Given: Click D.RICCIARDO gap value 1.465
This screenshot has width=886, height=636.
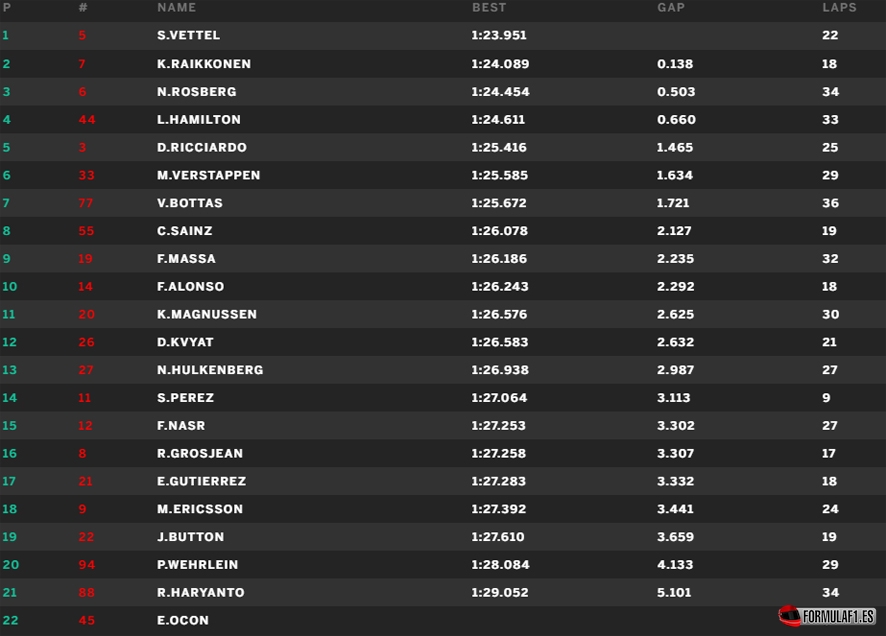Looking at the screenshot, I should tap(675, 147).
